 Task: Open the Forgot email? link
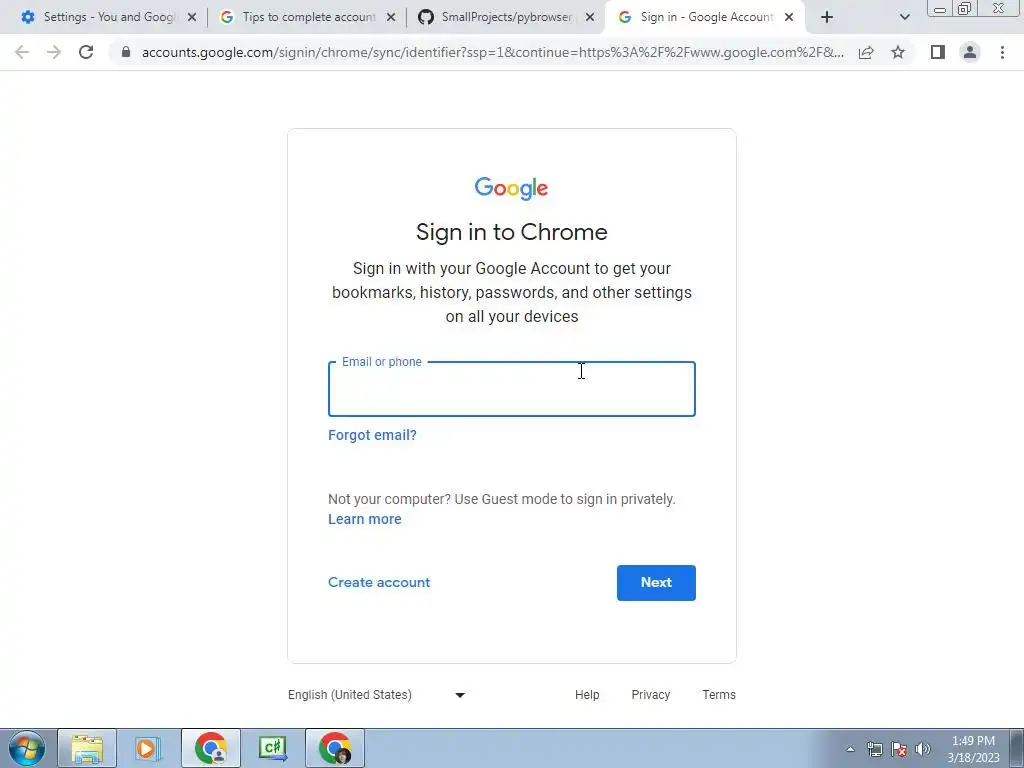coord(372,435)
